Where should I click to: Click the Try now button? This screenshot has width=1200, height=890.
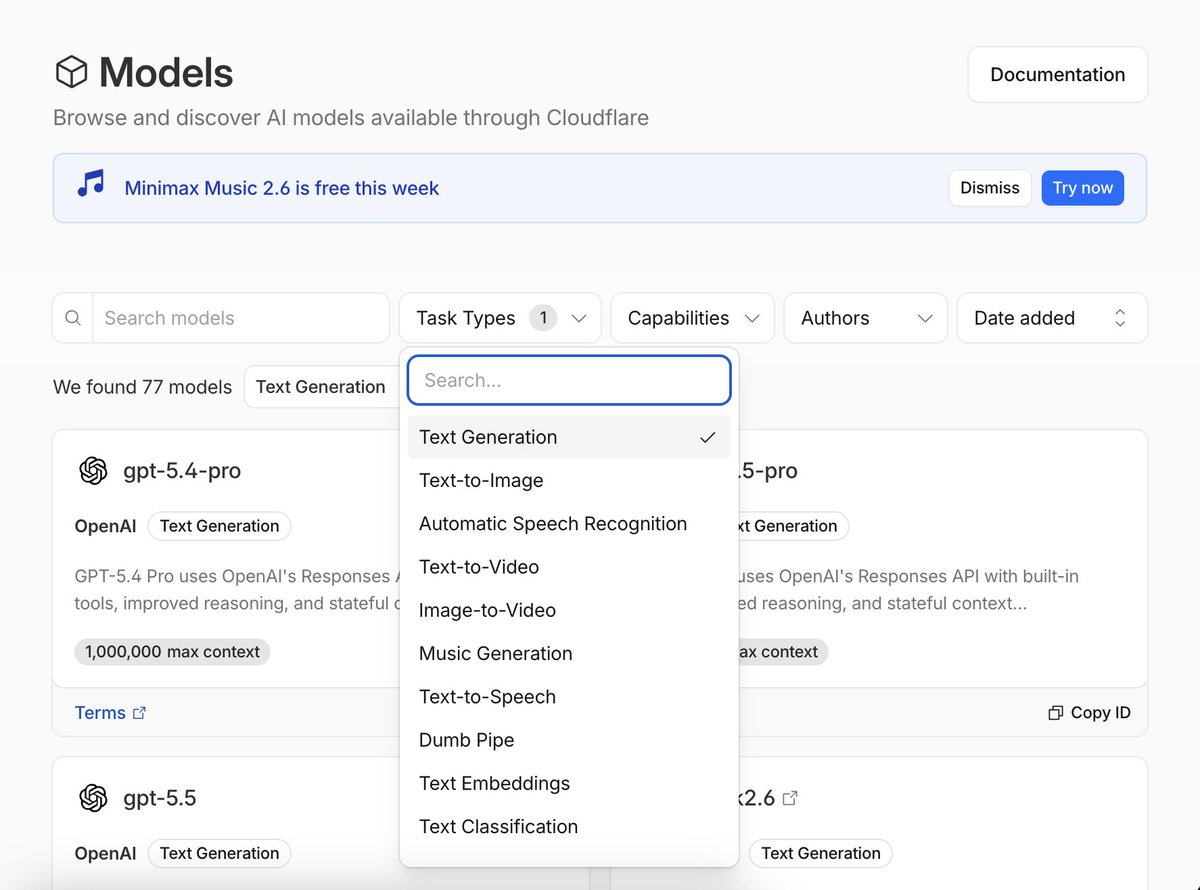point(1083,188)
